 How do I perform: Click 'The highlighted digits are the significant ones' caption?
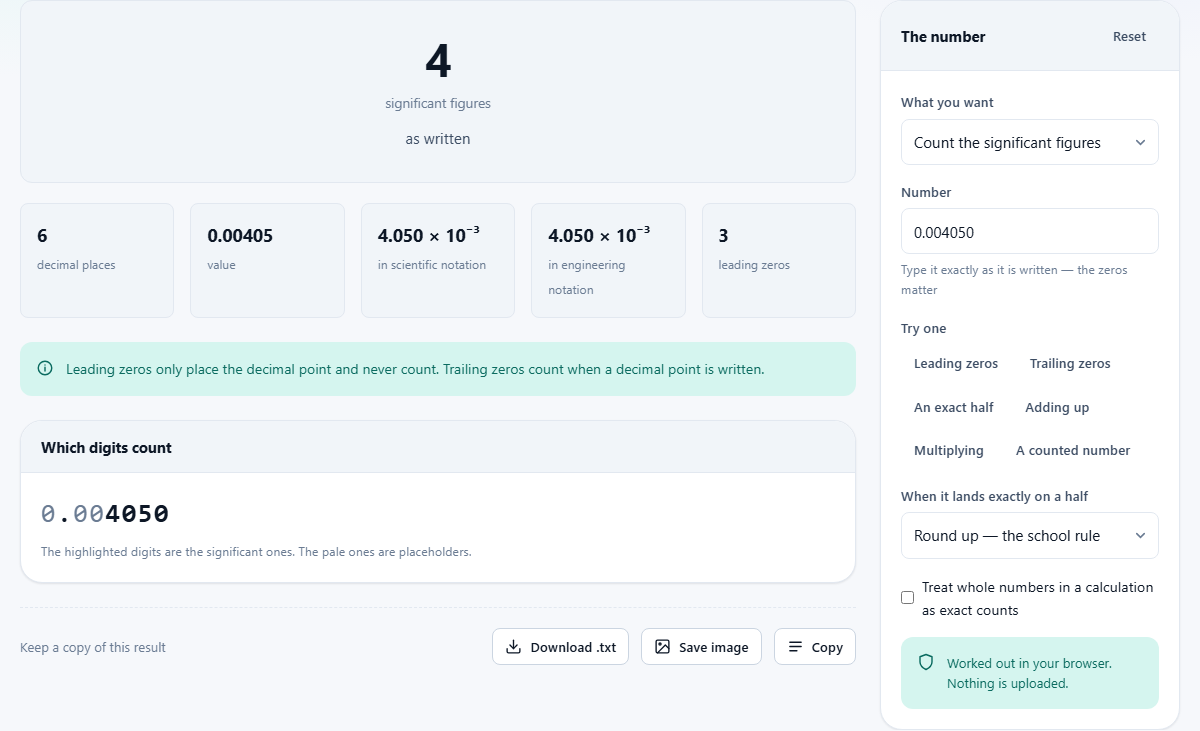[256, 551]
